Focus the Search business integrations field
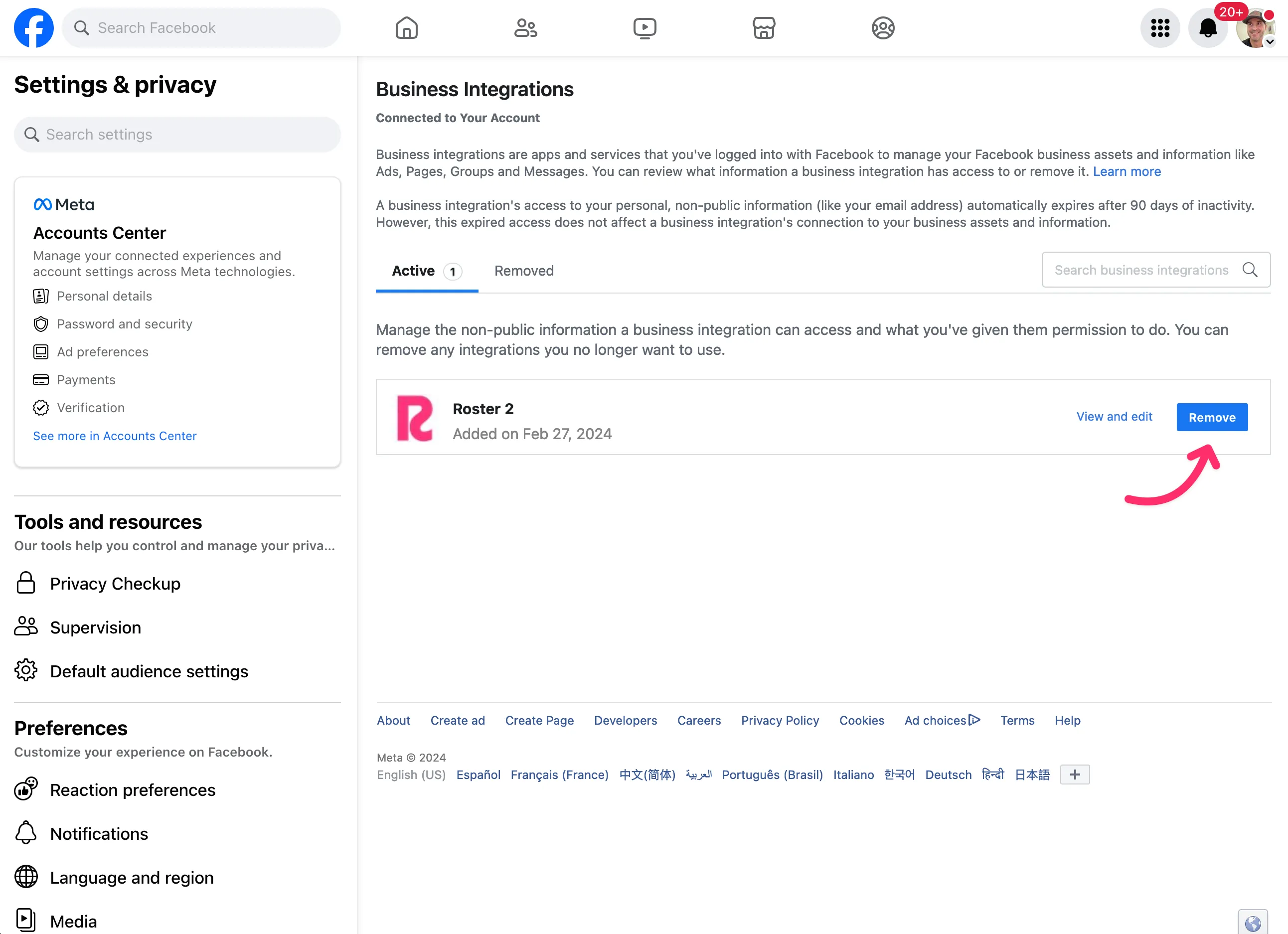Image resolution: width=1288 pixels, height=934 pixels. point(1156,270)
